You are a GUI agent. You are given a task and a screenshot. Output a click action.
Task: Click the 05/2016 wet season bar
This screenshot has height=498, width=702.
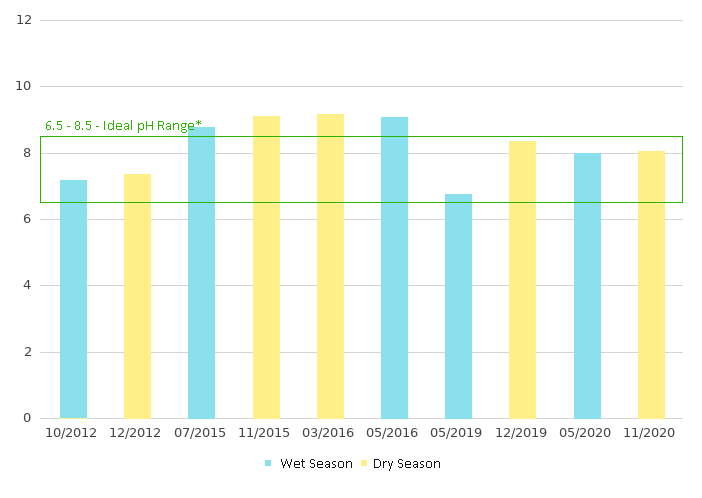[x=394, y=268]
